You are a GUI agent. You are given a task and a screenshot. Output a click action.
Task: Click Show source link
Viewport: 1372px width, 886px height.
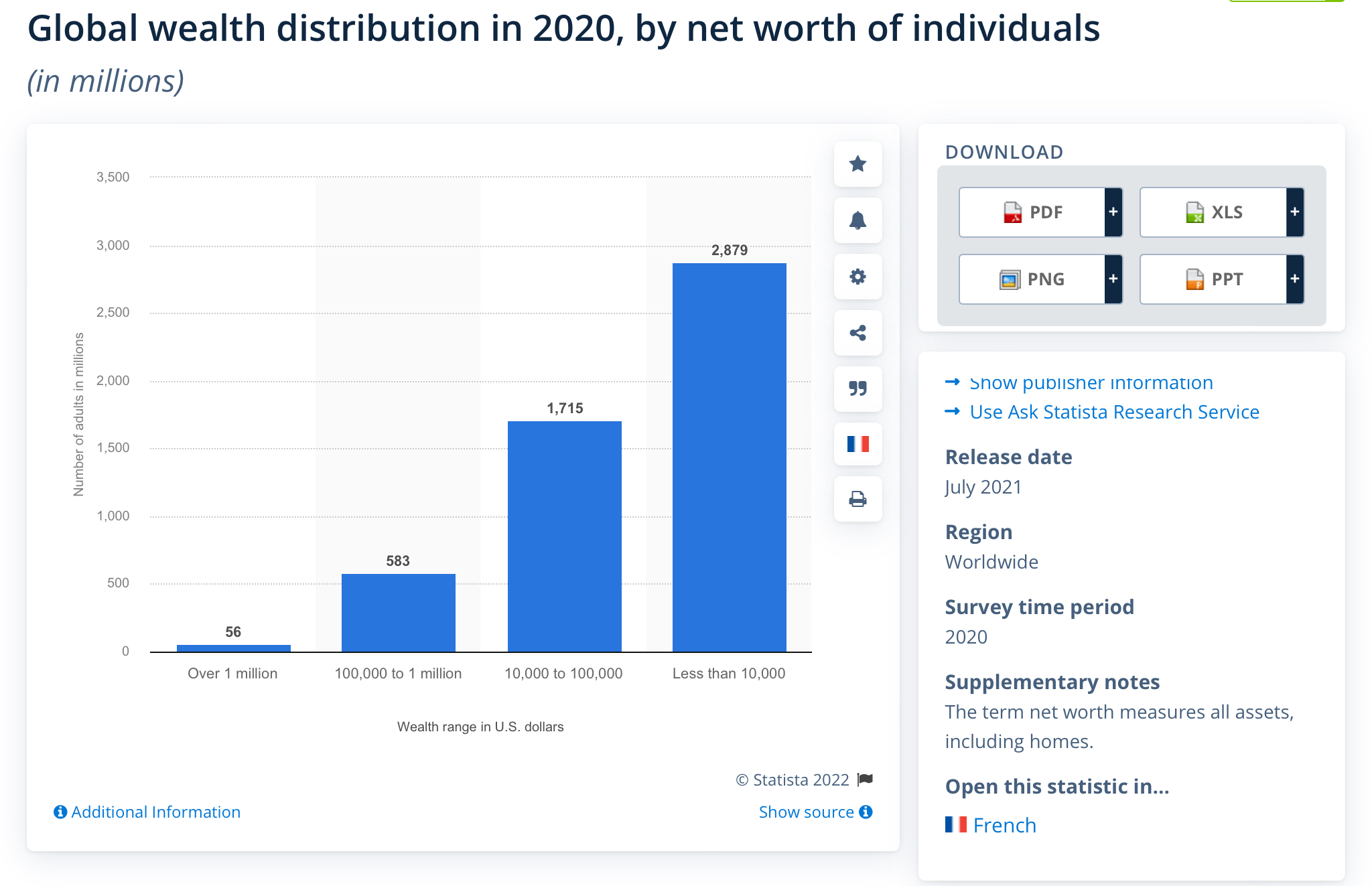click(x=806, y=812)
